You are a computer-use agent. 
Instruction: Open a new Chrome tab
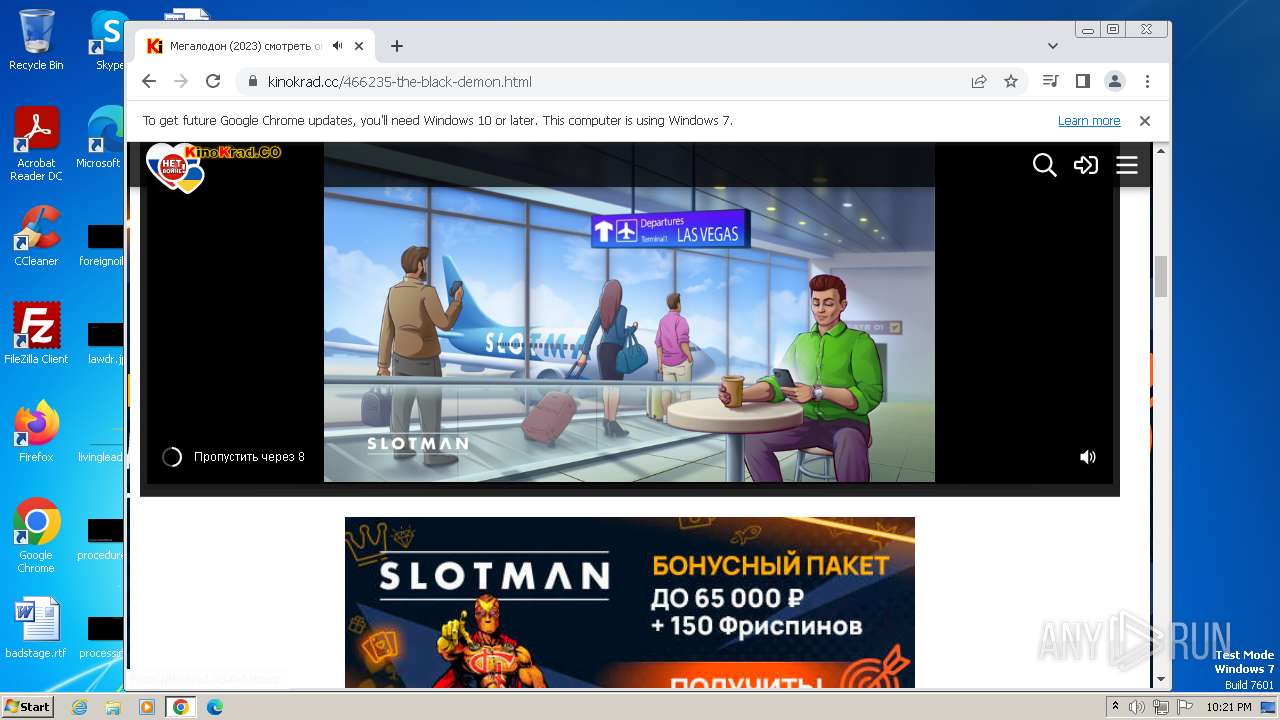[397, 46]
